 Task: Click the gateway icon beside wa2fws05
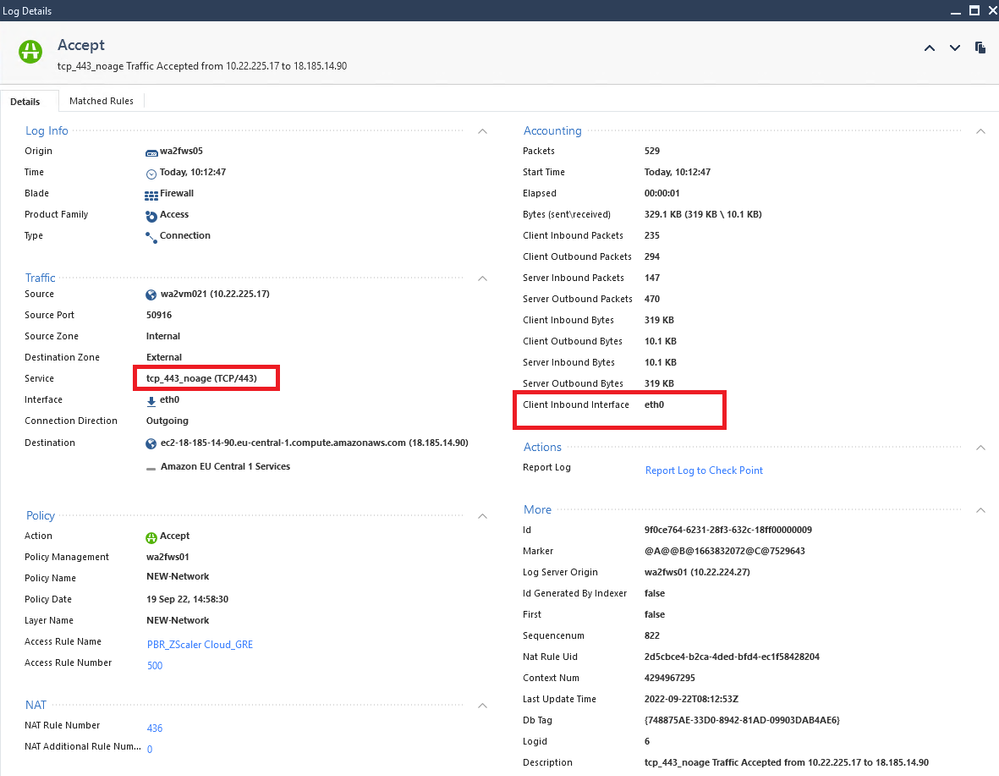click(x=151, y=153)
